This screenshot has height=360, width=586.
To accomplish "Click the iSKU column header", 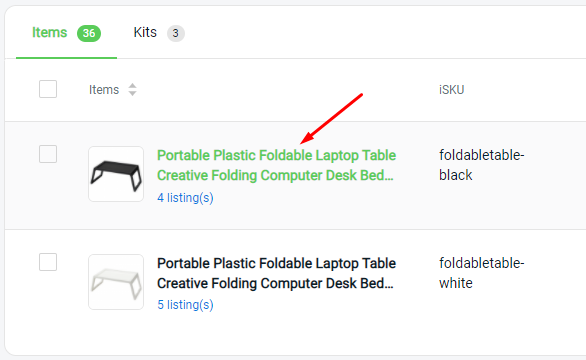I will (x=451, y=90).
